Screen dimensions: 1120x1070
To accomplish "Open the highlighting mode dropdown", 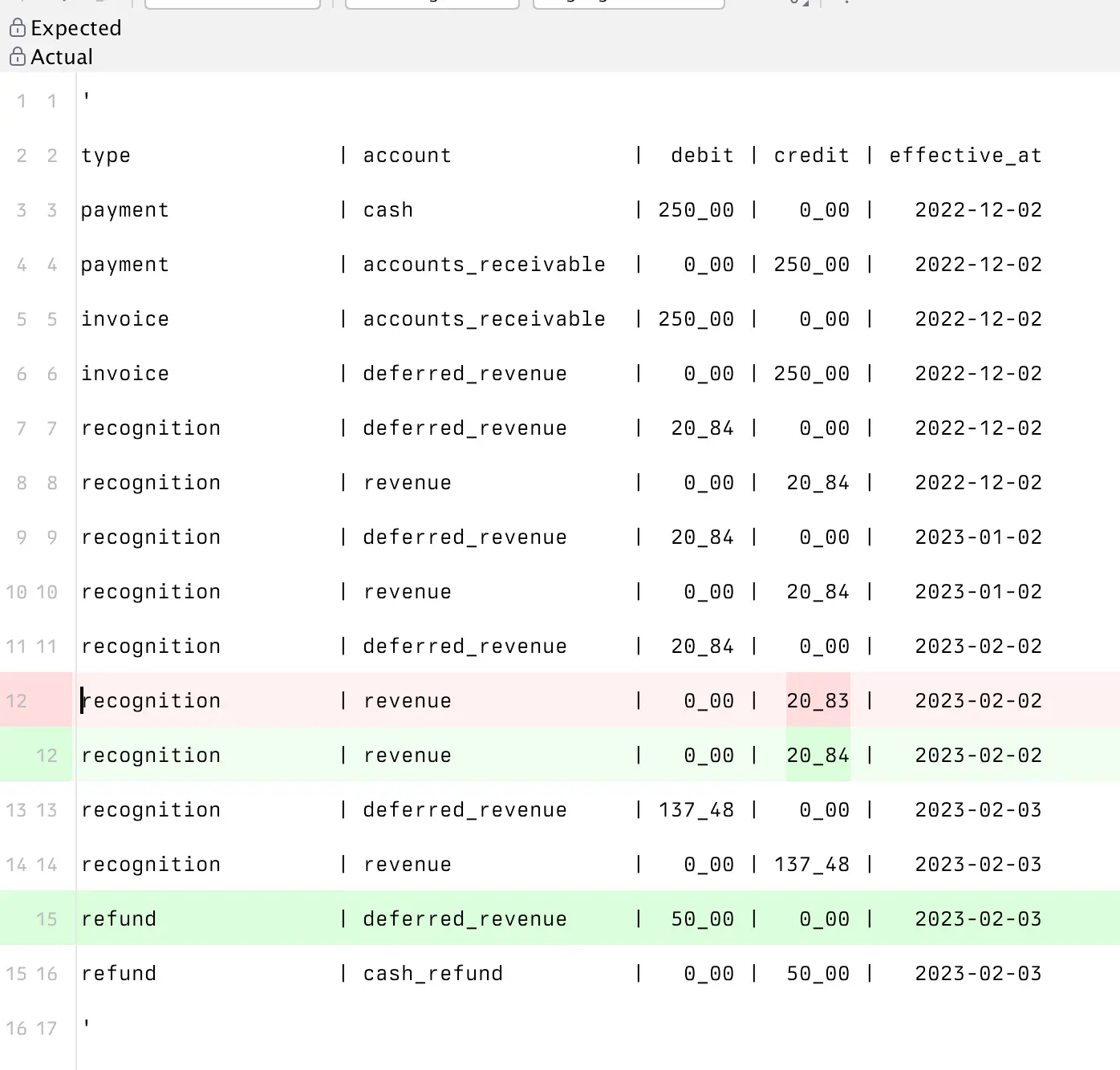I will (628, 2).
